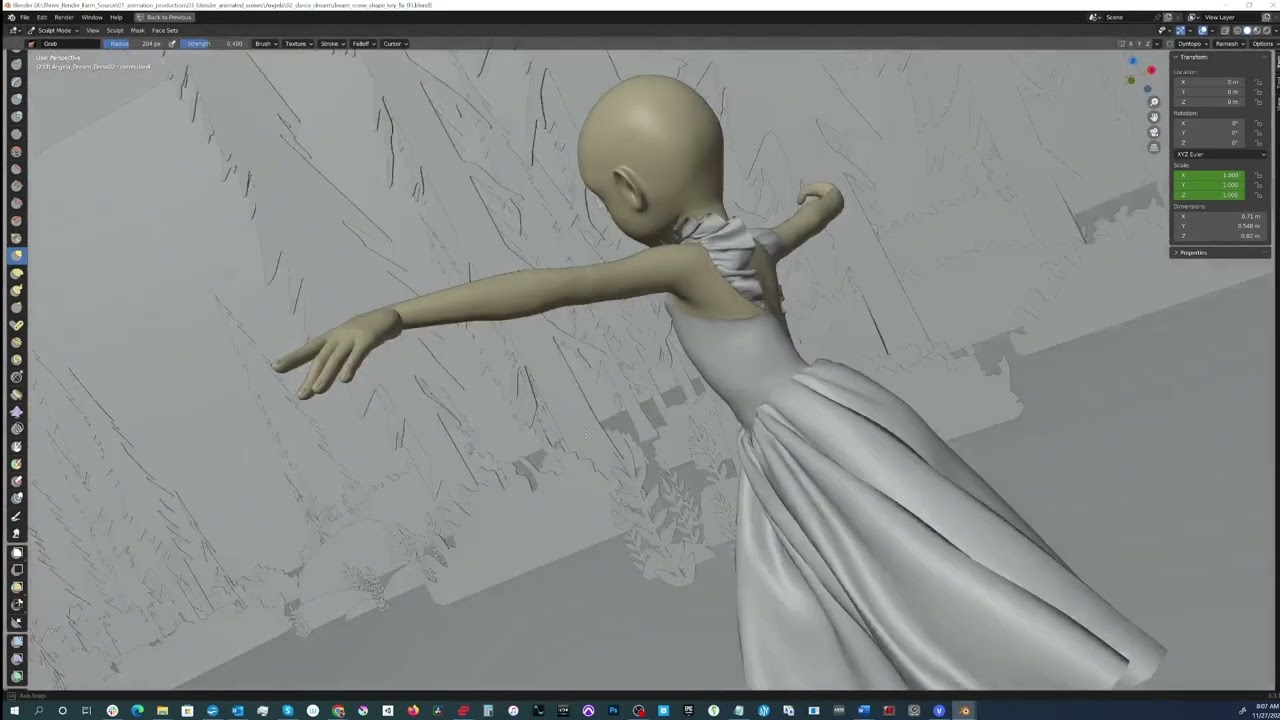Viewport: 1280px width, 720px height.
Task: Open the Sculpt menu in header
Action: point(115,30)
